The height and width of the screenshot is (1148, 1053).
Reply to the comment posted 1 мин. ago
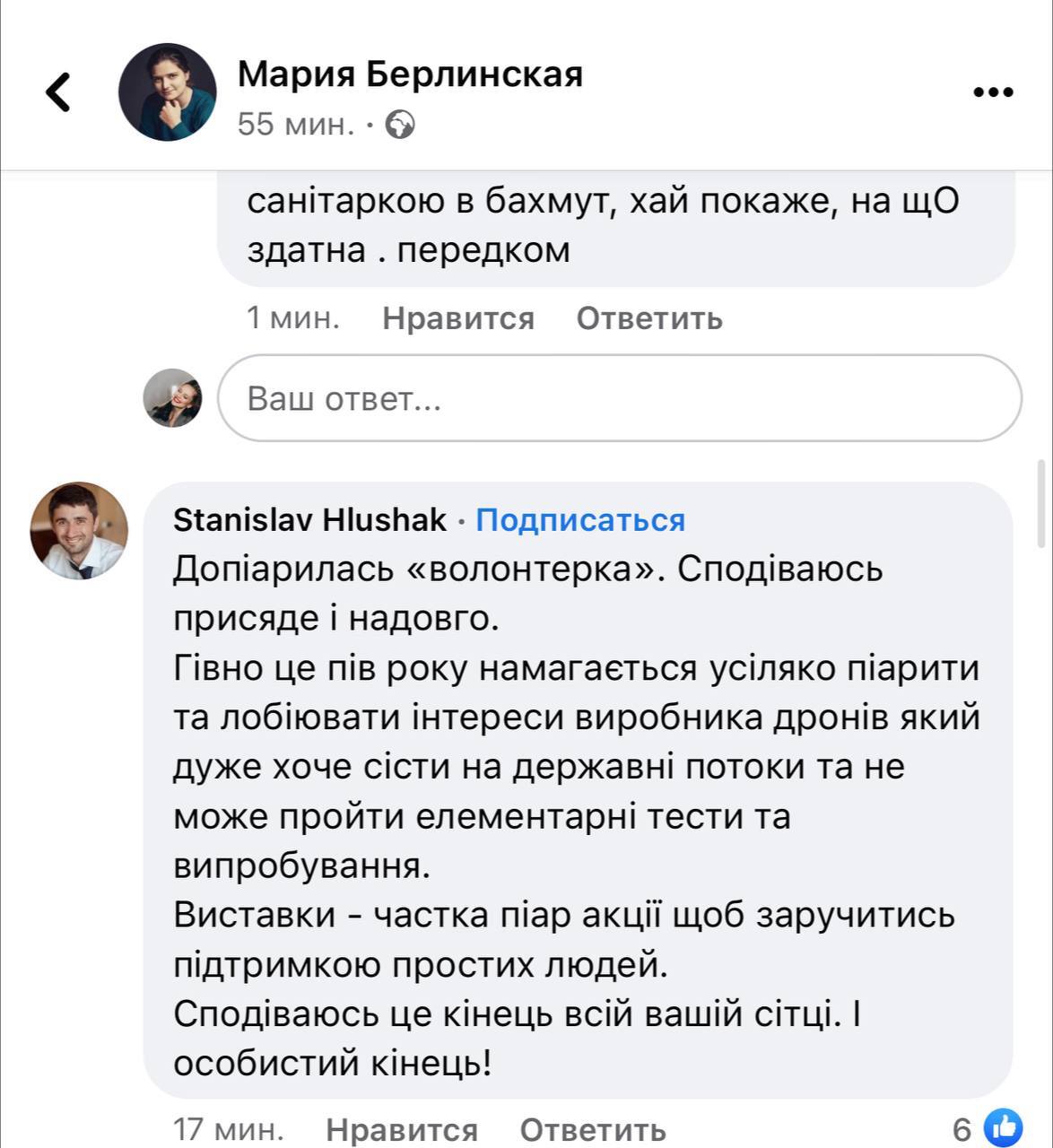[648, 317]
